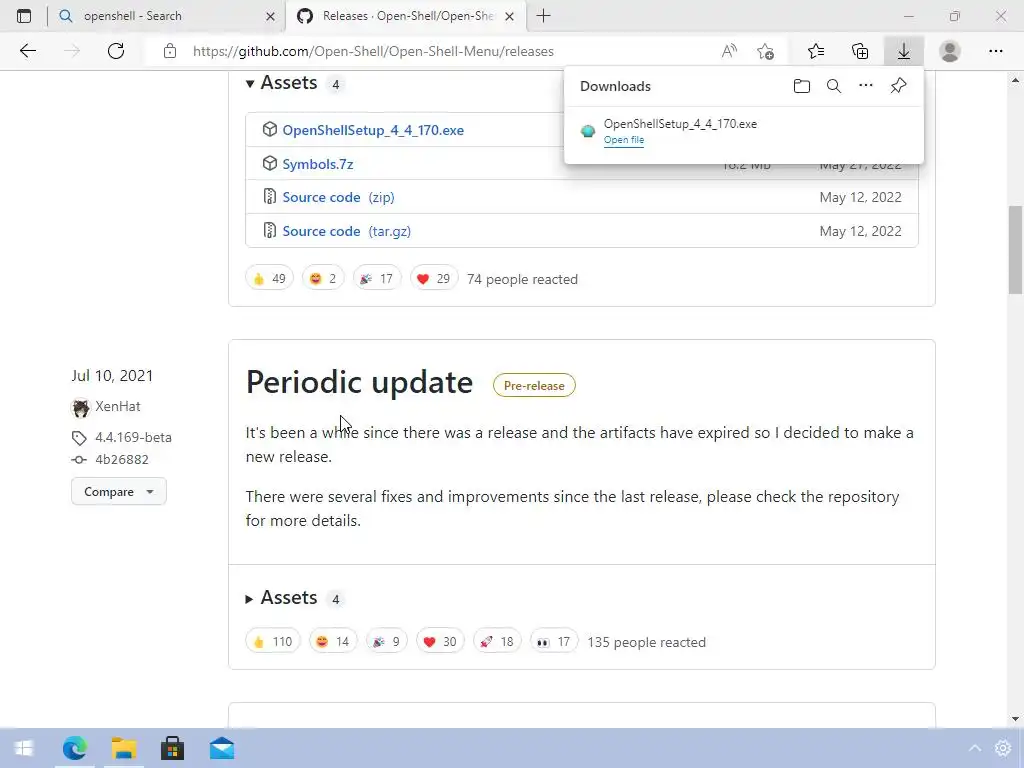The image size is (1024, 768).
Task: Open the Mail app from taskbar
Action: (x=222, y=748)
